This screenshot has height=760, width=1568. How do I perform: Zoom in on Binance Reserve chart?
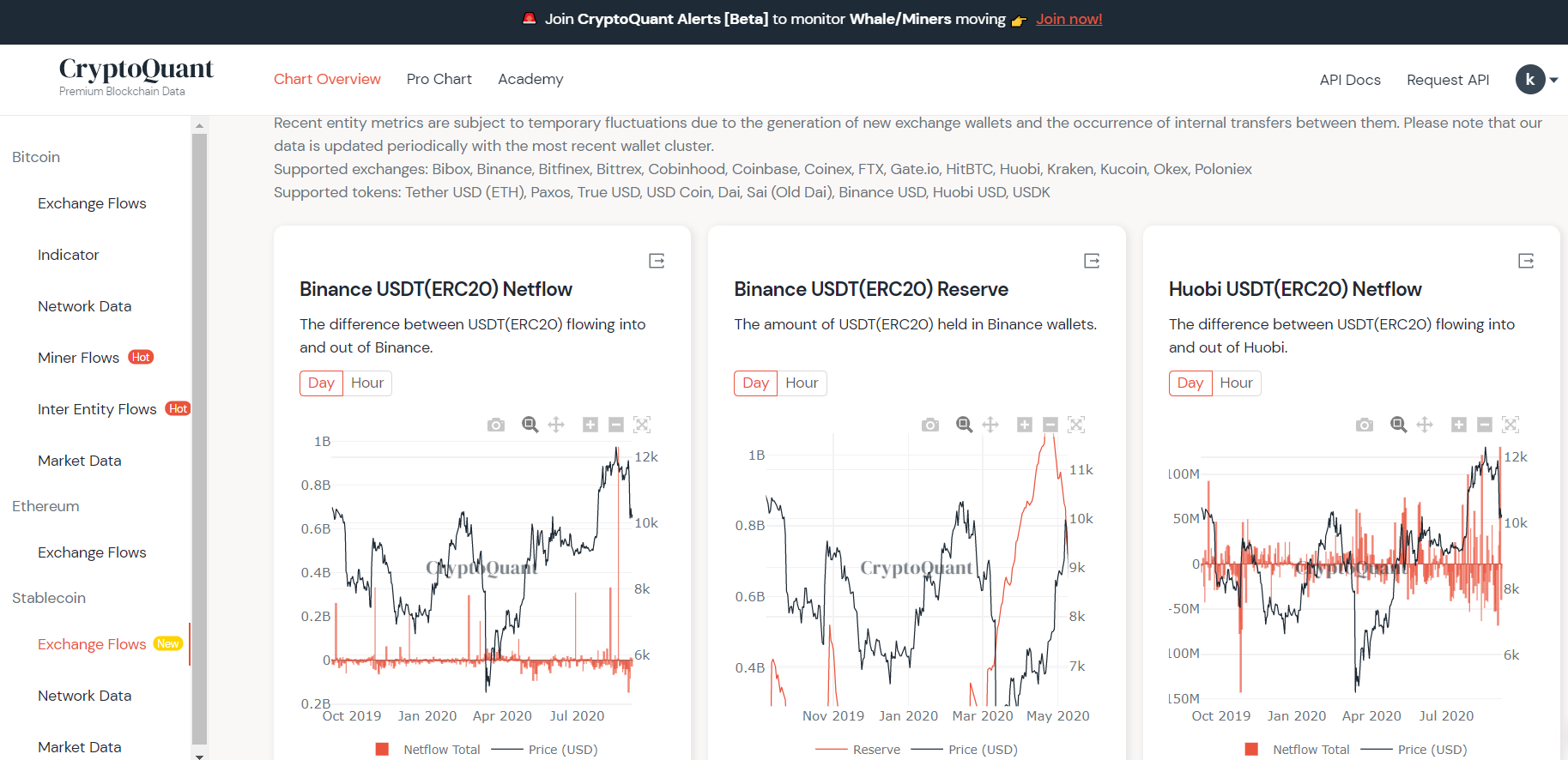pos(1025,425)
